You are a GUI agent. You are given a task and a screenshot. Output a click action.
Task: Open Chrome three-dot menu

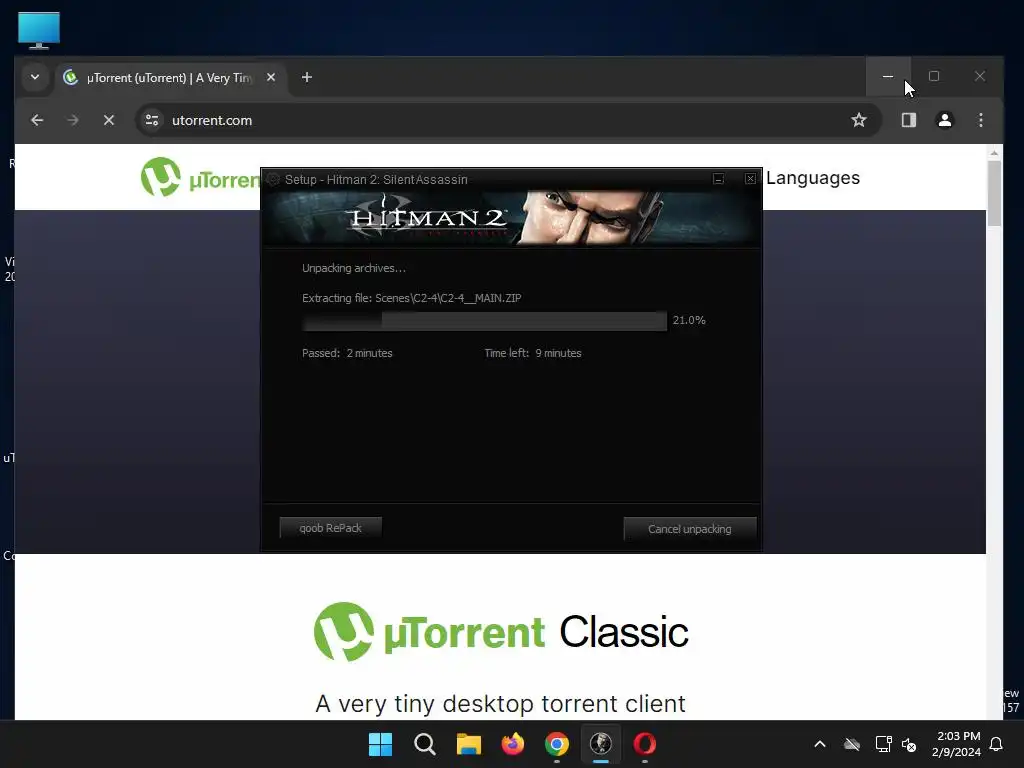tap(980, 120)
